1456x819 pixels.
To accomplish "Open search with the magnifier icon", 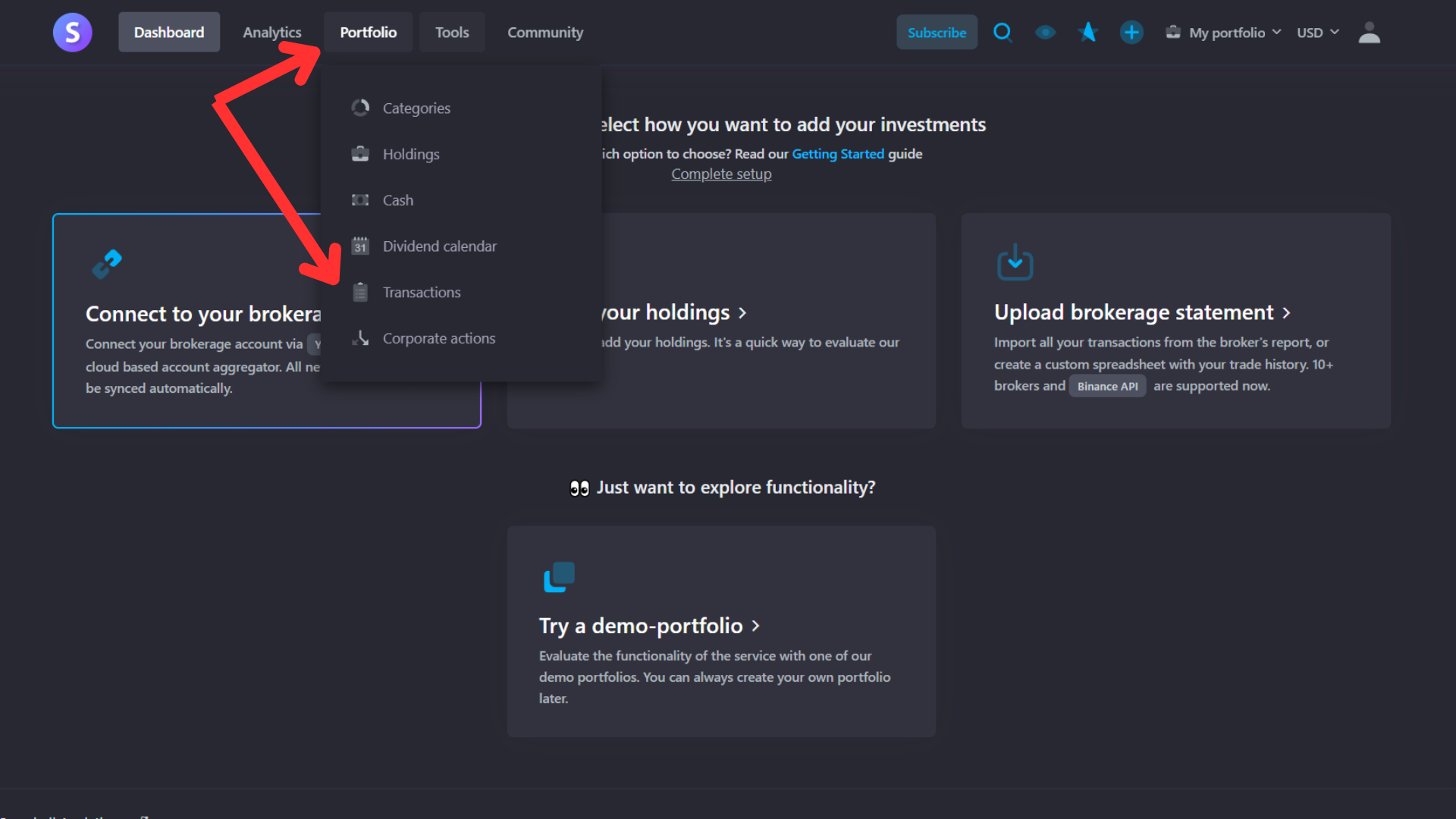I will tap(1003, 33).
